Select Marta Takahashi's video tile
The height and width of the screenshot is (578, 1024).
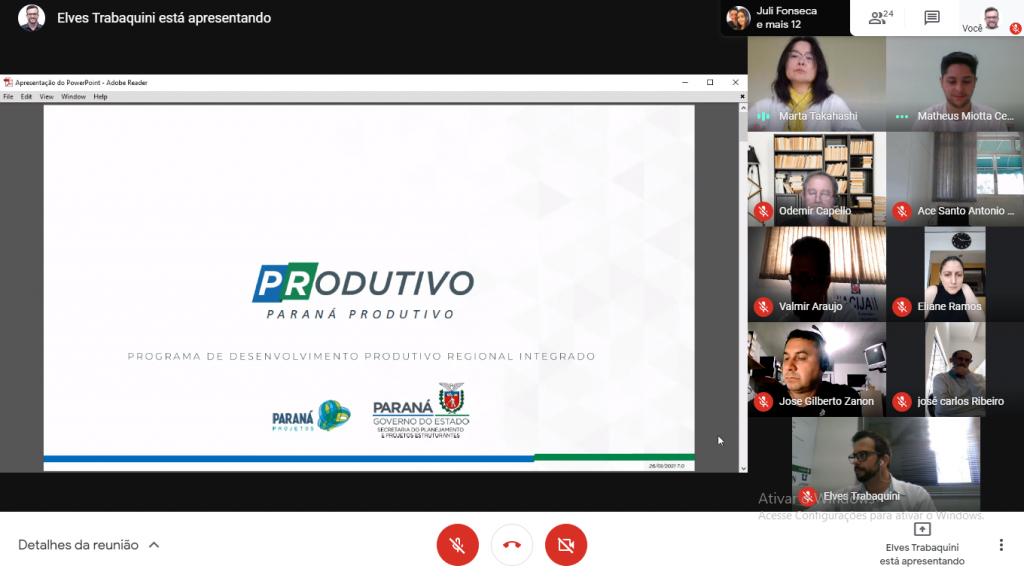(817, 84)
